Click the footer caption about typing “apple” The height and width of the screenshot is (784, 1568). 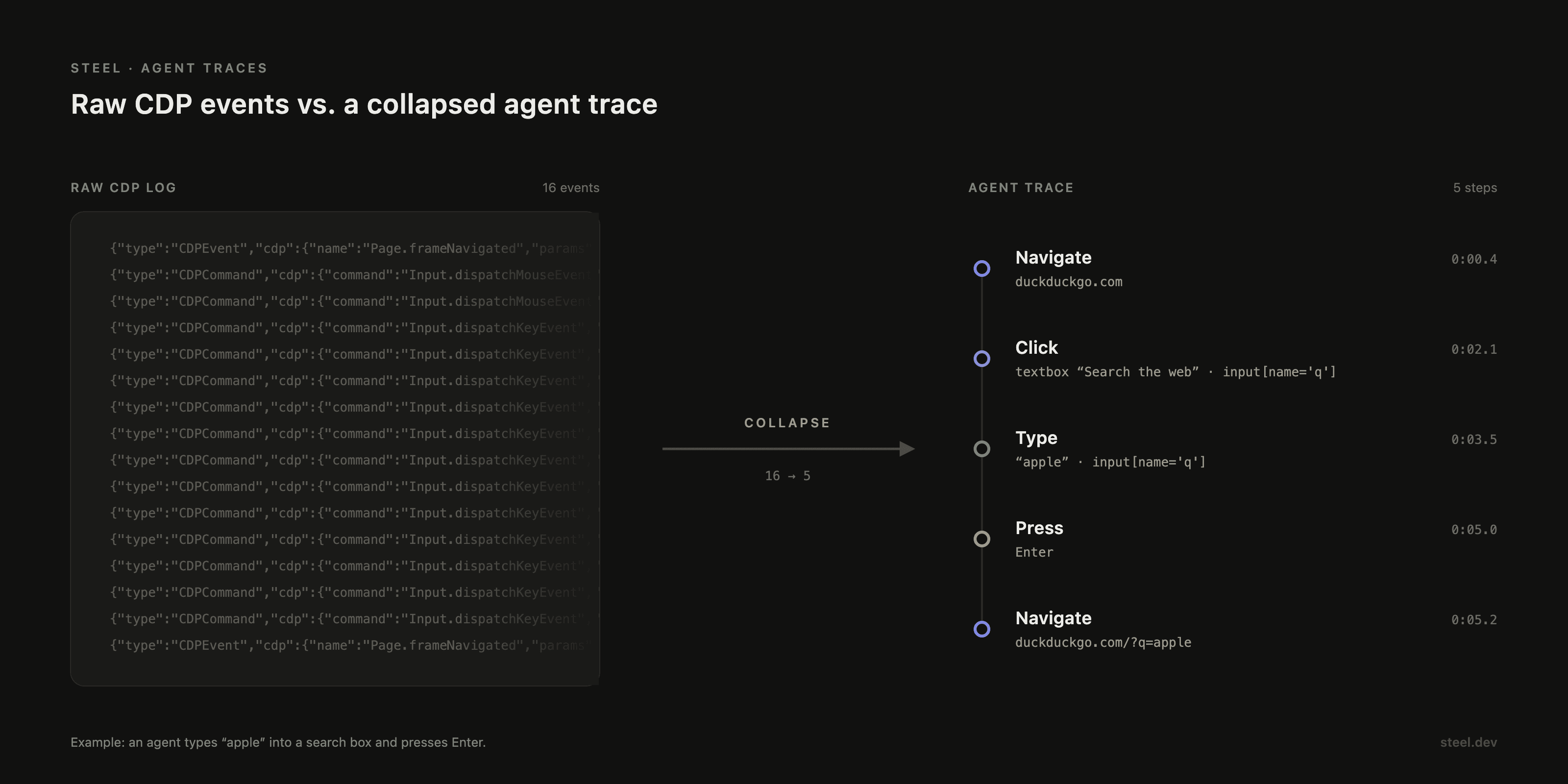[x=278, y=743]
